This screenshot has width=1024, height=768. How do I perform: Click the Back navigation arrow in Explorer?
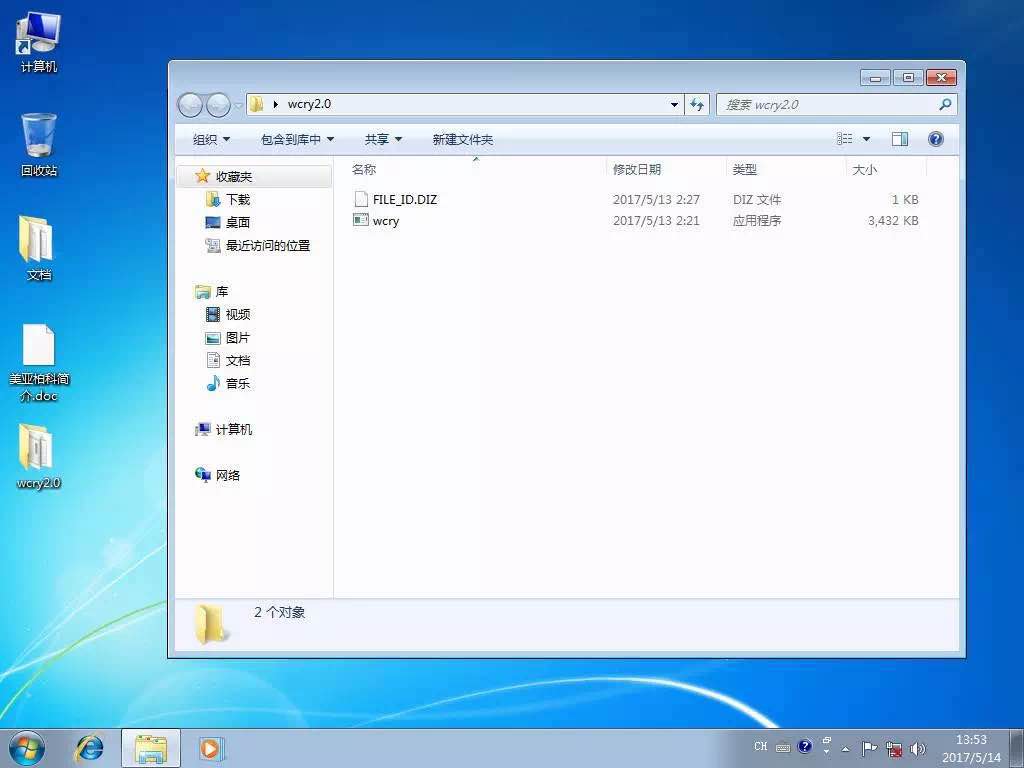(x=190, y=105)
